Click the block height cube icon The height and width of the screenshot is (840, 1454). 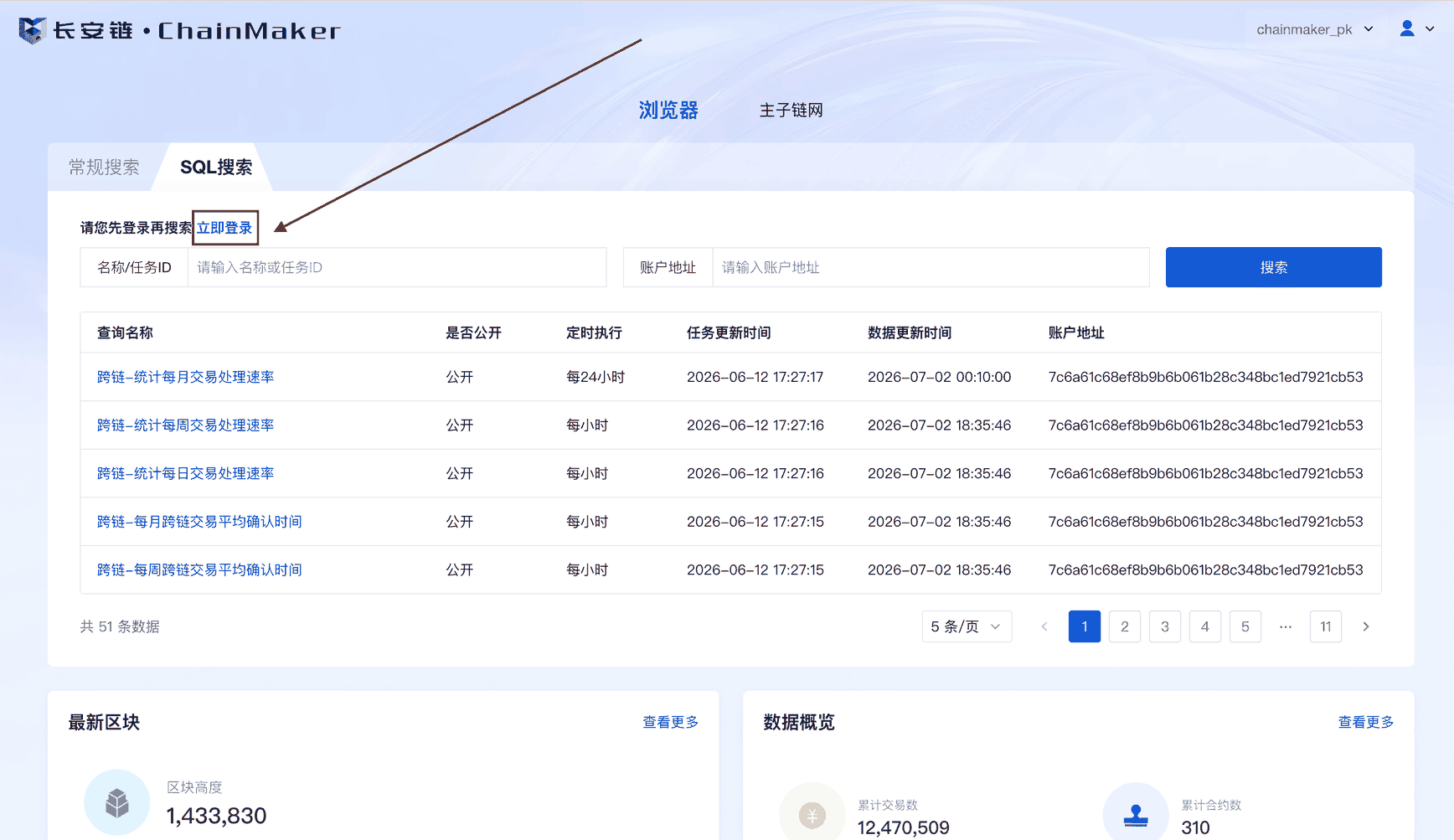[x=117, y=802]
